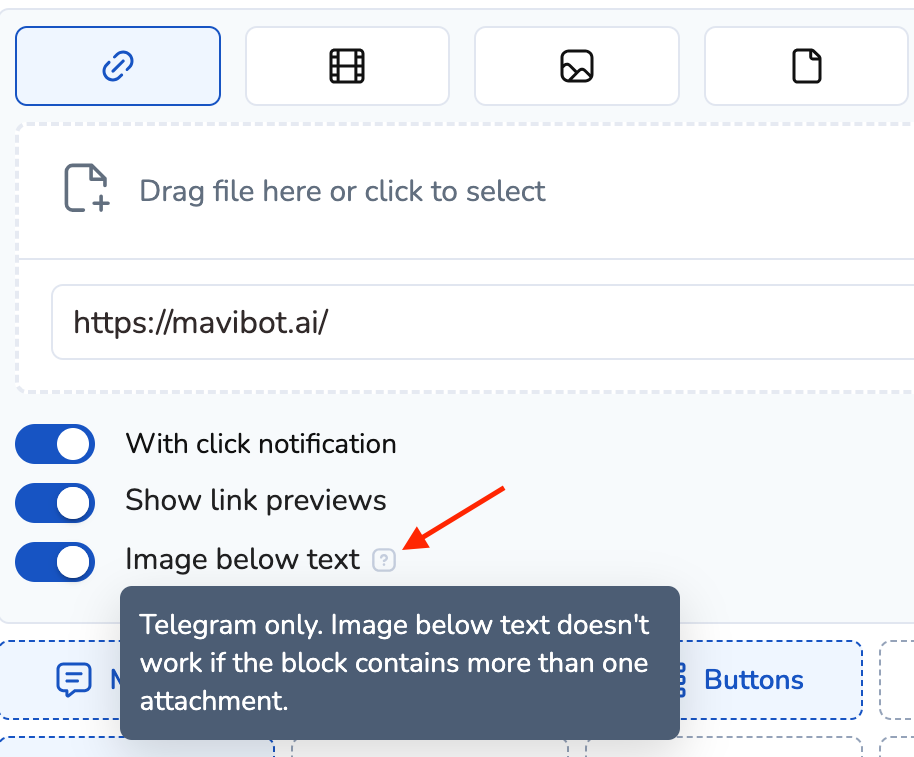Click the question mark help icon

(384, 561)
